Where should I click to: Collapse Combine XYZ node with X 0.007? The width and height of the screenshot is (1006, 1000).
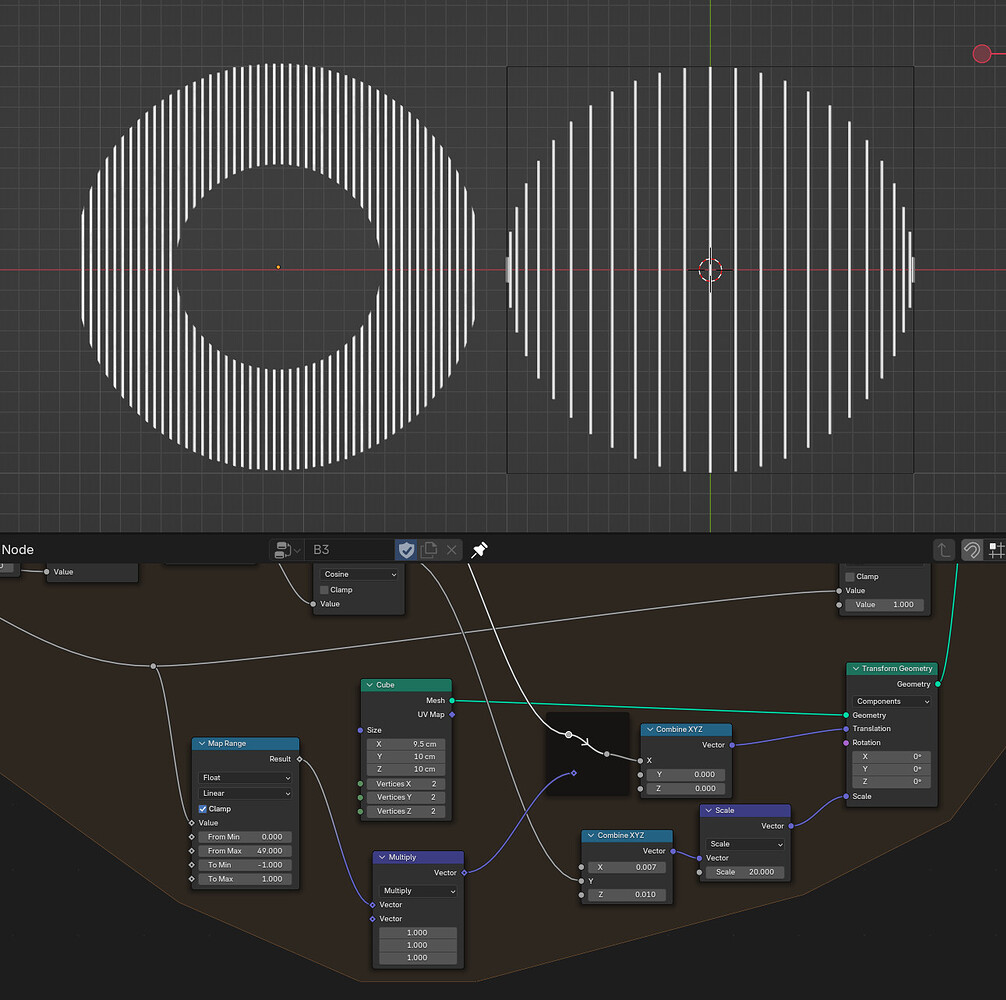(591, 835)
